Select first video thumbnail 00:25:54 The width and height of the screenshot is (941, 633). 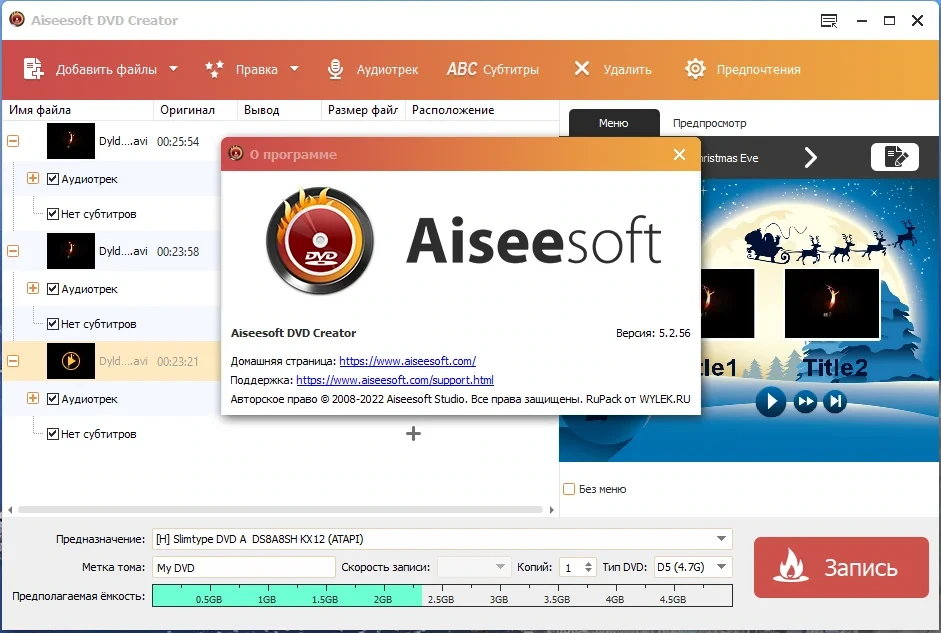tap(71, 141)
